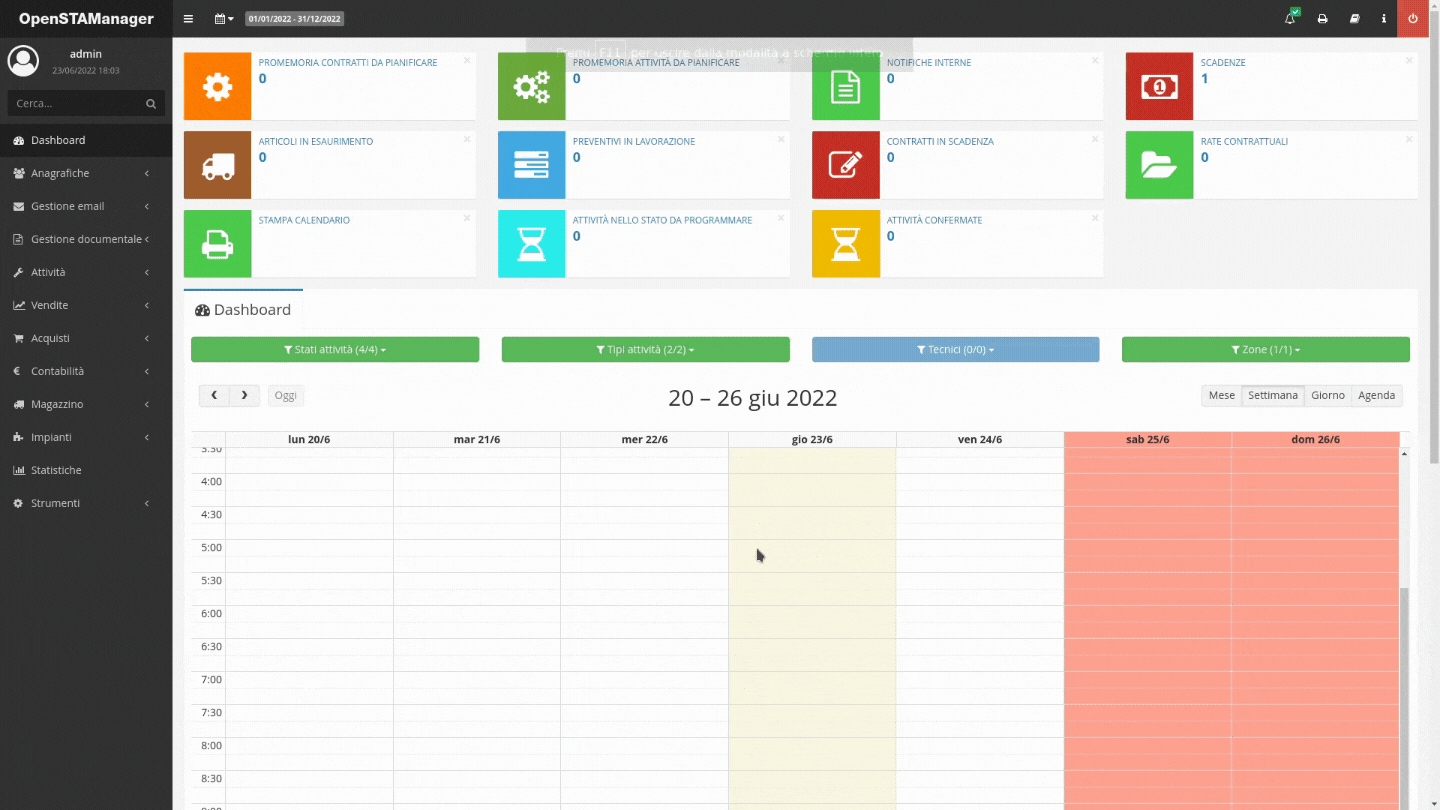Screen dimensions: 1440x810
Task: Click the Cerca search field
Action: [x=78, y=103]
